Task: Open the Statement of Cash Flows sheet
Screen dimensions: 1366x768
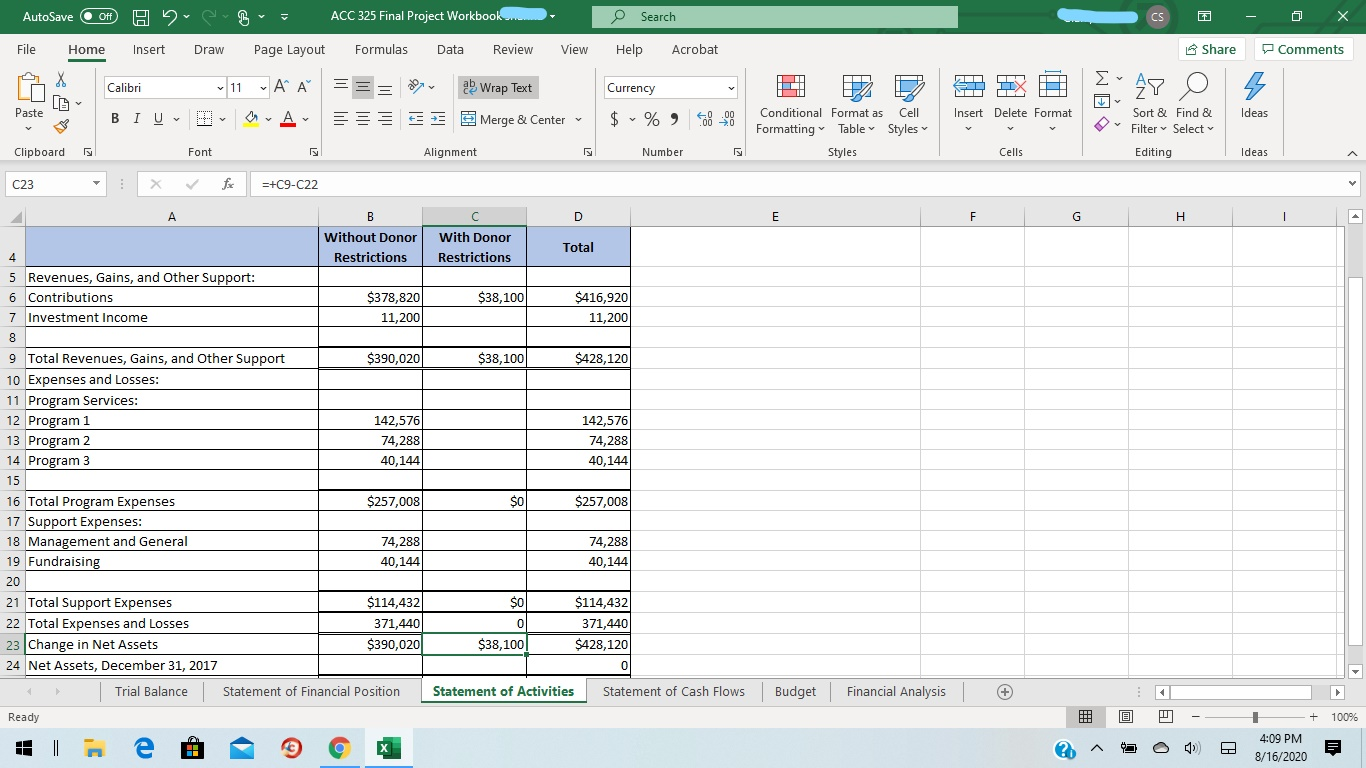Action: [x=673, y=691]
